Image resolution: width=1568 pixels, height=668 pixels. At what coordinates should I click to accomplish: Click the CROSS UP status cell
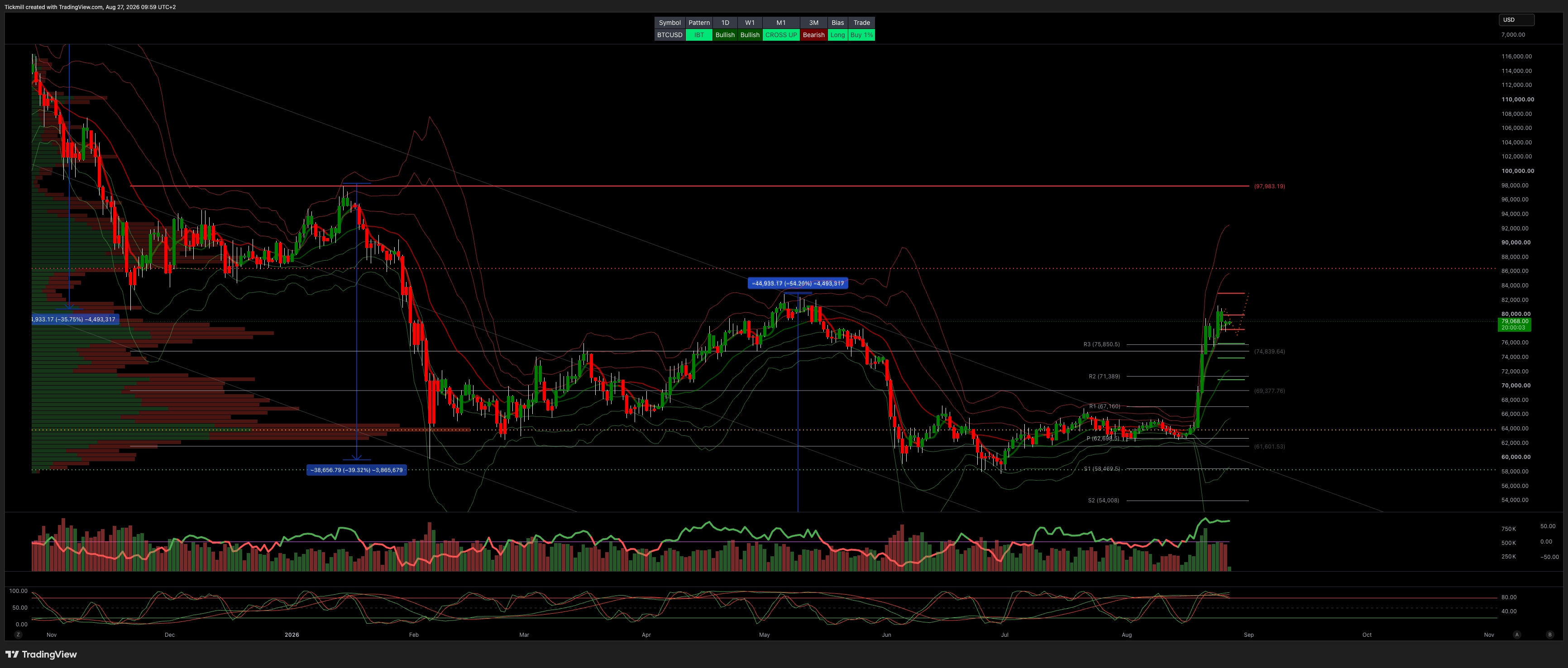click(781, 35)
